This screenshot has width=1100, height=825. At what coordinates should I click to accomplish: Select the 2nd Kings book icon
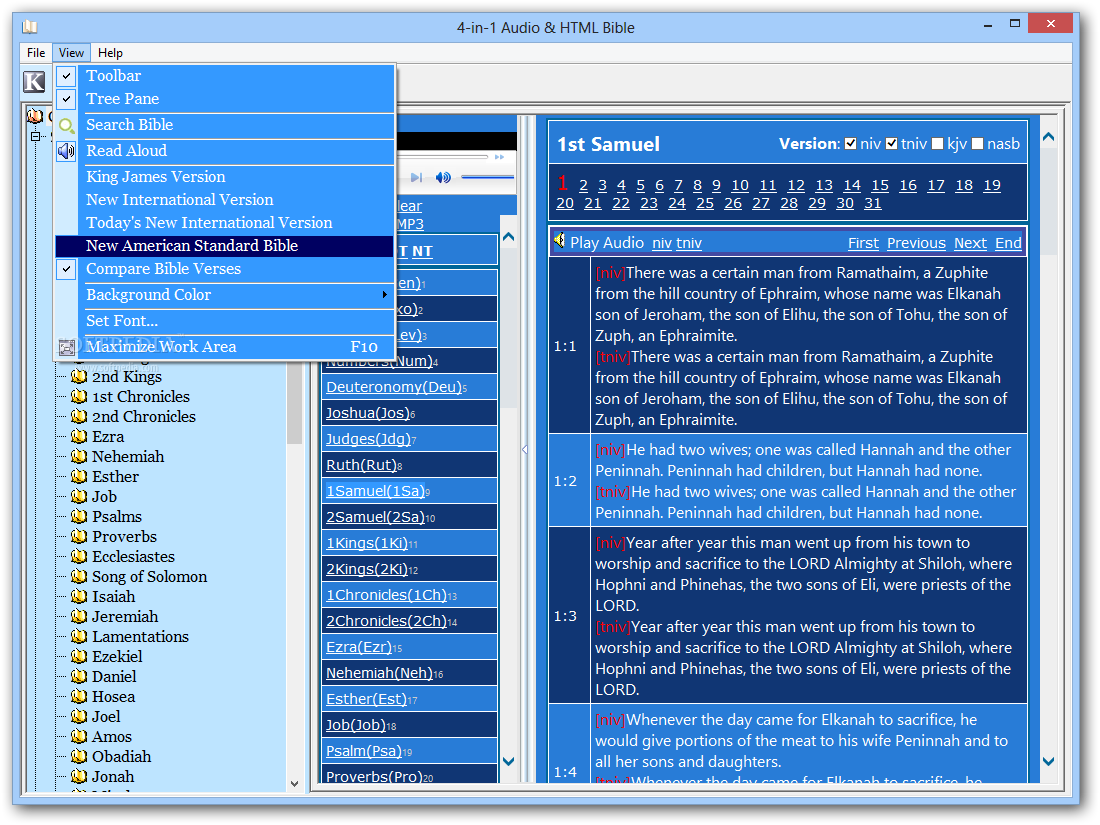pos(79,377)
